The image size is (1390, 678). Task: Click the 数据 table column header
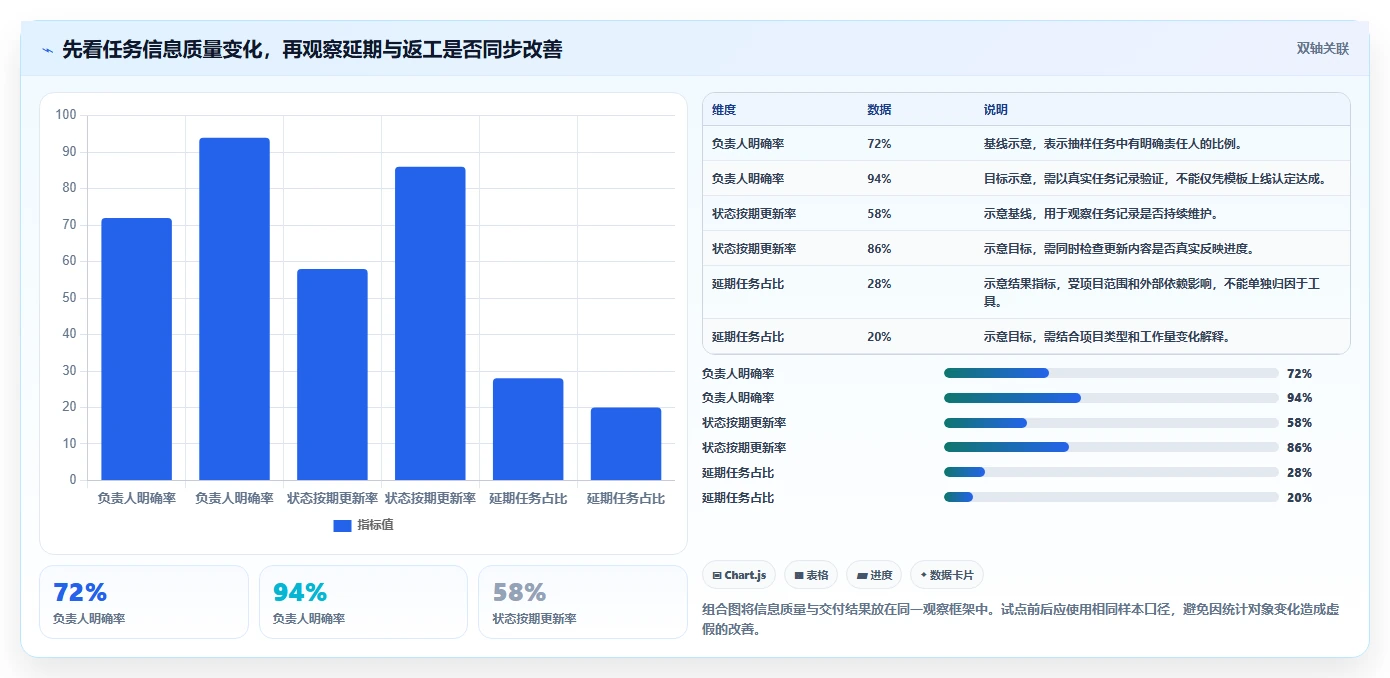coord(879,110)
